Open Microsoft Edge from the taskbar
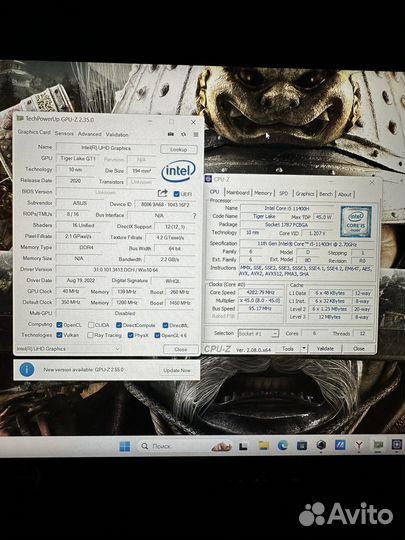This screenshot has height=540, width=405. 283,446
